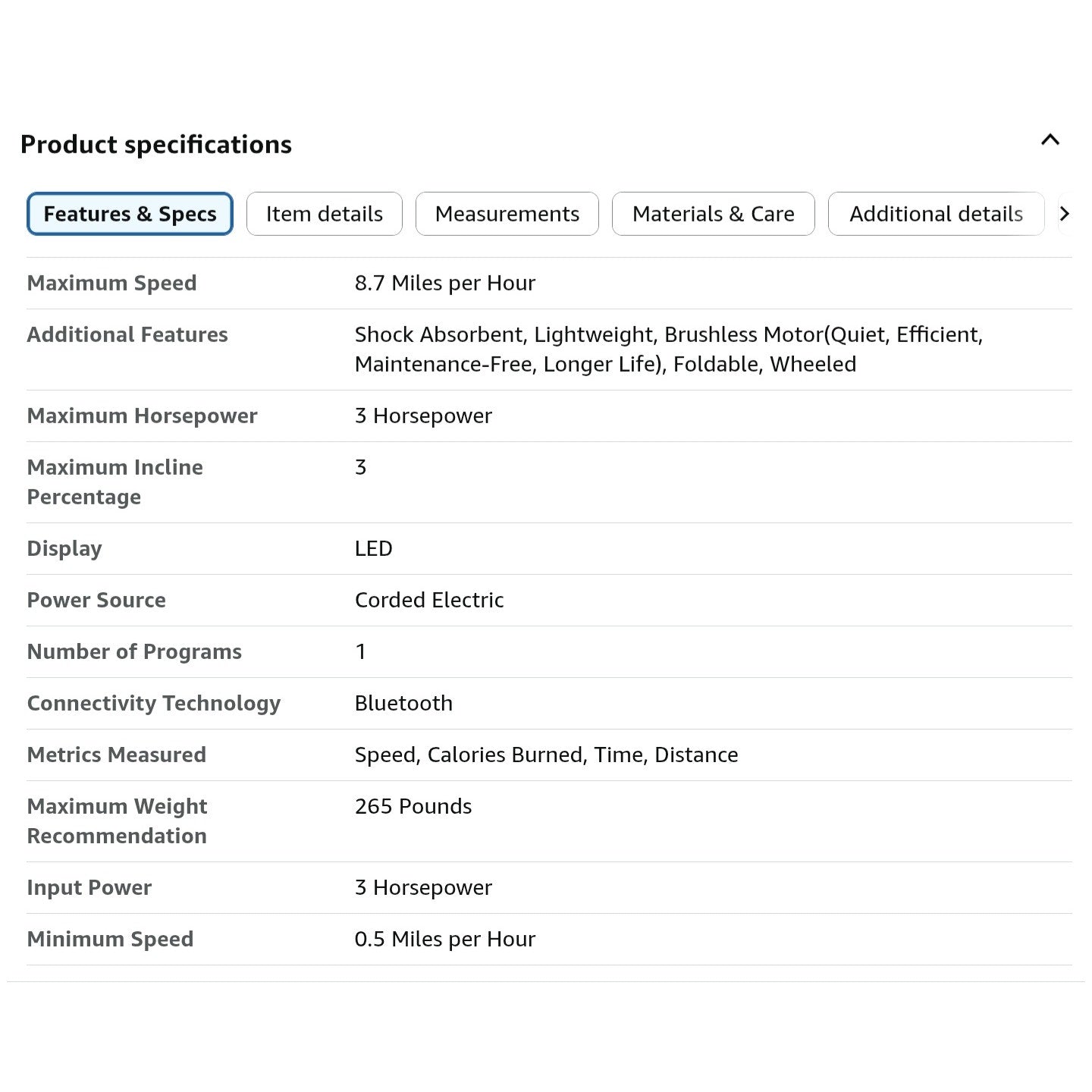Show the Materials & Care tab
The height and width of the screenshot is (1092, 1092).
pos(713,214)
